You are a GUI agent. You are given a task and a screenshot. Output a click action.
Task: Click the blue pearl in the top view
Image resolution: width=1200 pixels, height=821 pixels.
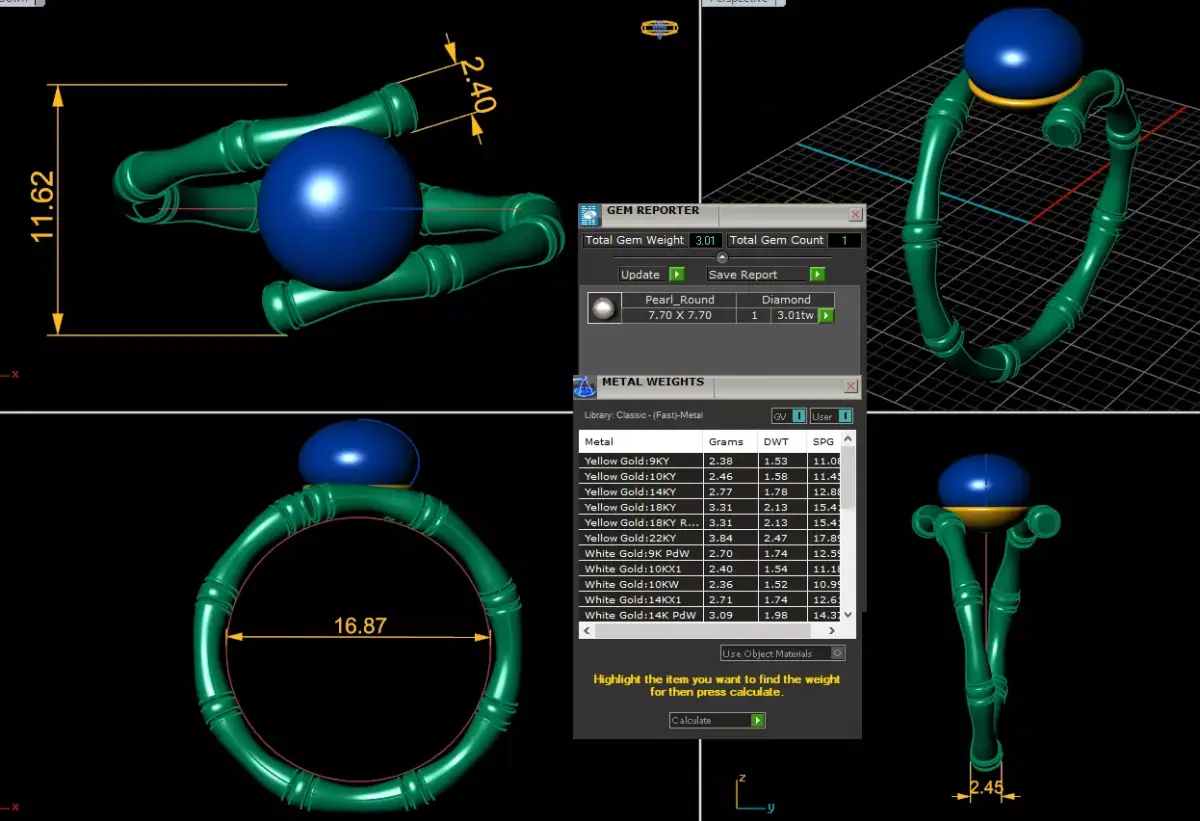338,207
